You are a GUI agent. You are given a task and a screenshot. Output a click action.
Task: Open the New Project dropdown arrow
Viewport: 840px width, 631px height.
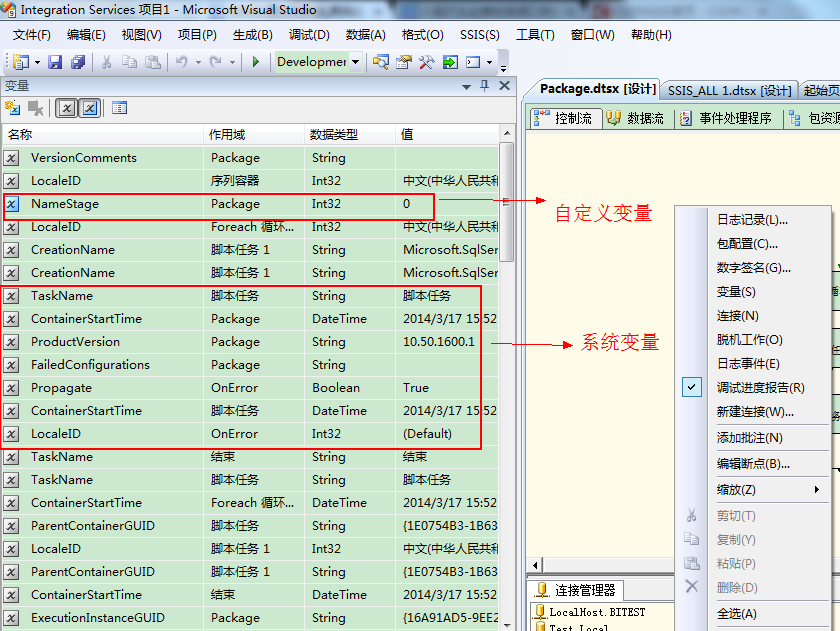point(38,63)
